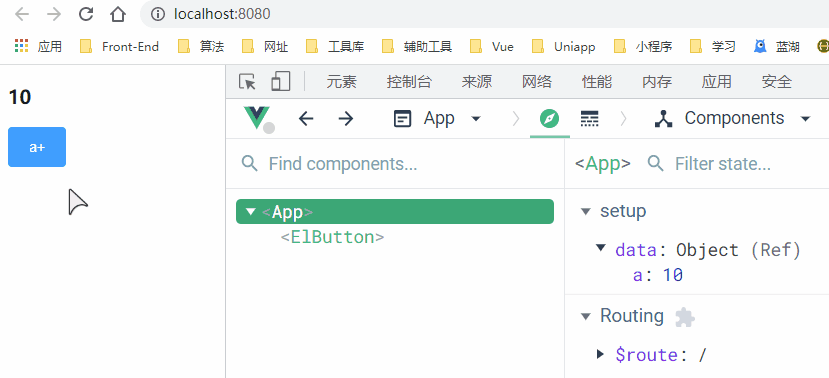The height and width of the screenshot is (378, 829).
Task: Open the App selector dropdown
Action: [437, 118]
